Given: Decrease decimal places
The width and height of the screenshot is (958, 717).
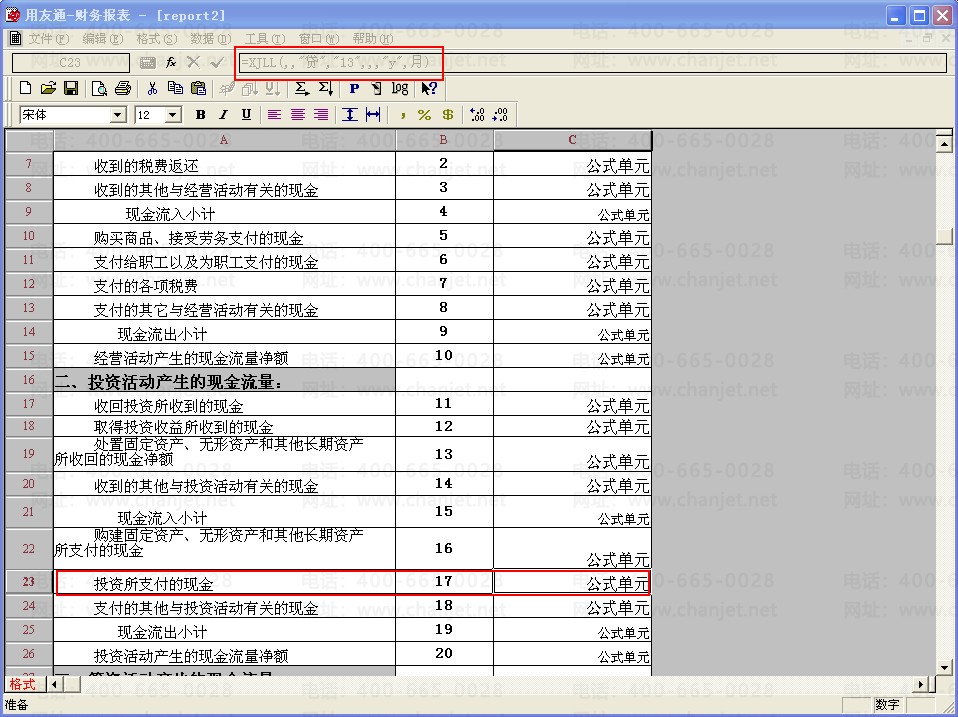Looking at the screenshot, I should (500, 115).
